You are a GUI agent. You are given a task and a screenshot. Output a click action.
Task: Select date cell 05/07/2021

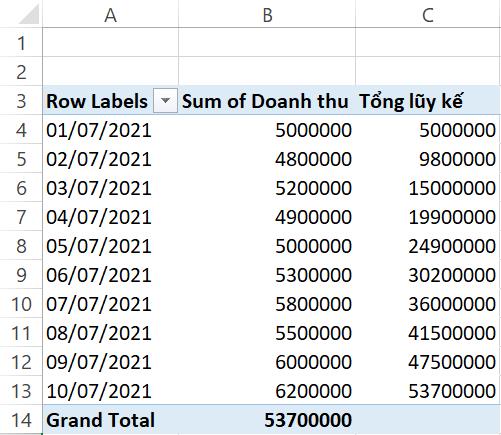pos(110,246)
